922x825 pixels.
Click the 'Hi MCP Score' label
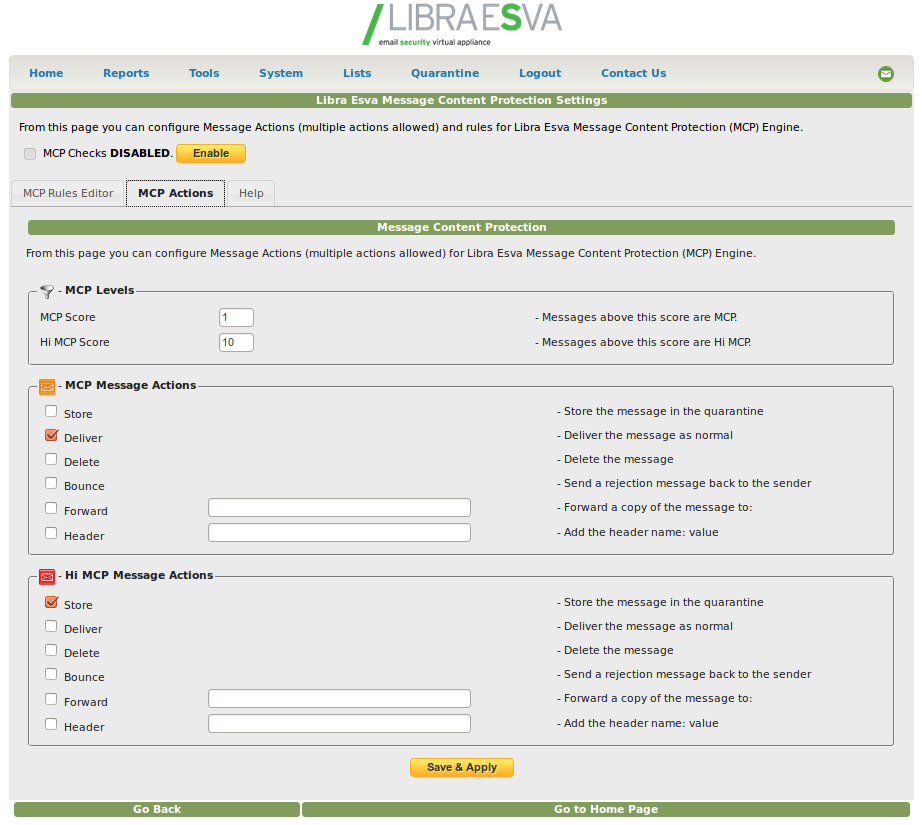pos(75,342)
